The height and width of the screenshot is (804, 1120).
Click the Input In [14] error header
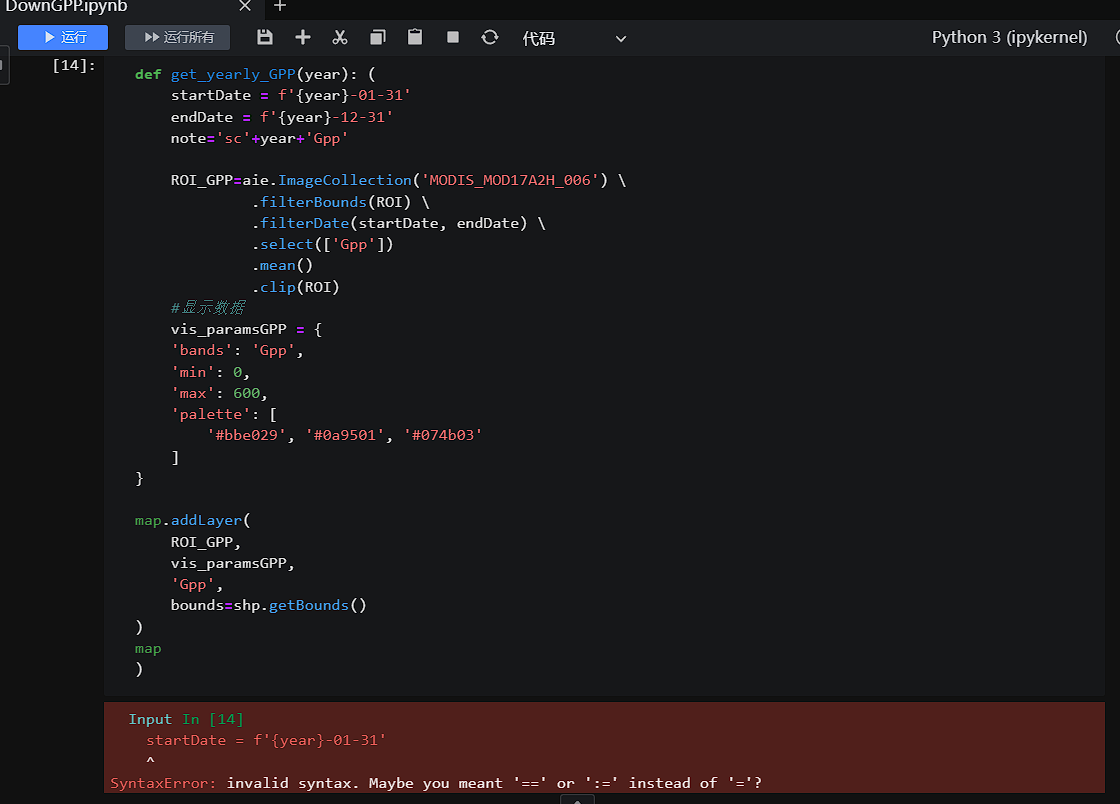coord(186,719)
